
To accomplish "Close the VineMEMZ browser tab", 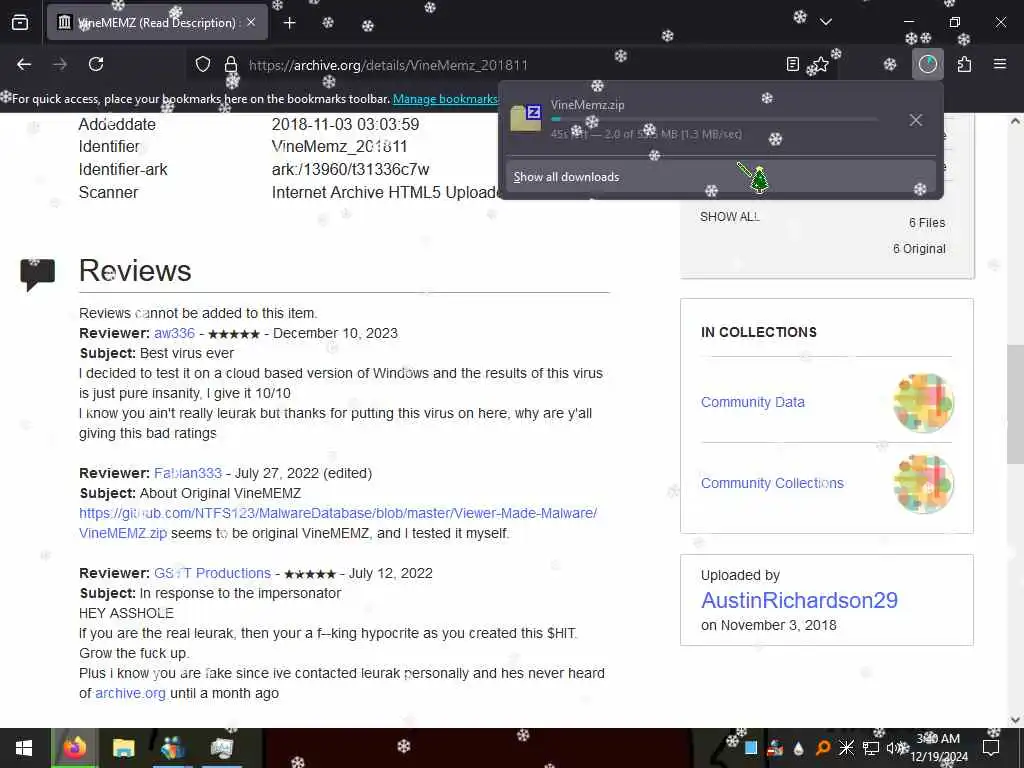I will pyautogui.click(x=251, y=23).
